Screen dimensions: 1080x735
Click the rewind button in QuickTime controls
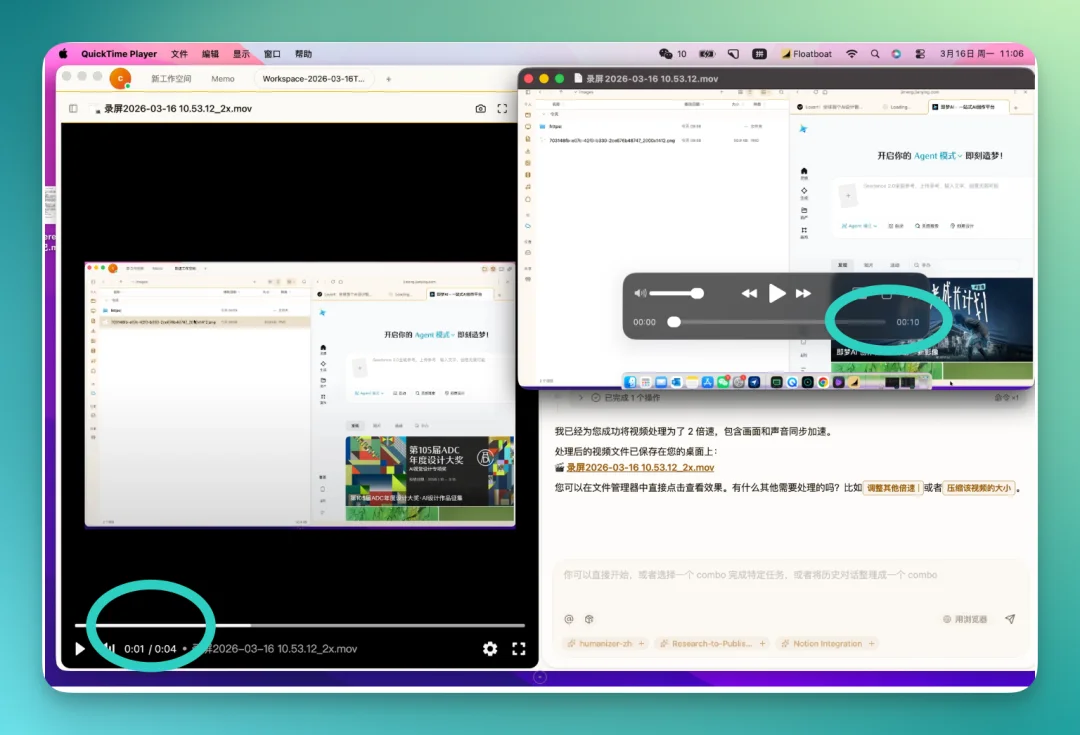[749, 293]
